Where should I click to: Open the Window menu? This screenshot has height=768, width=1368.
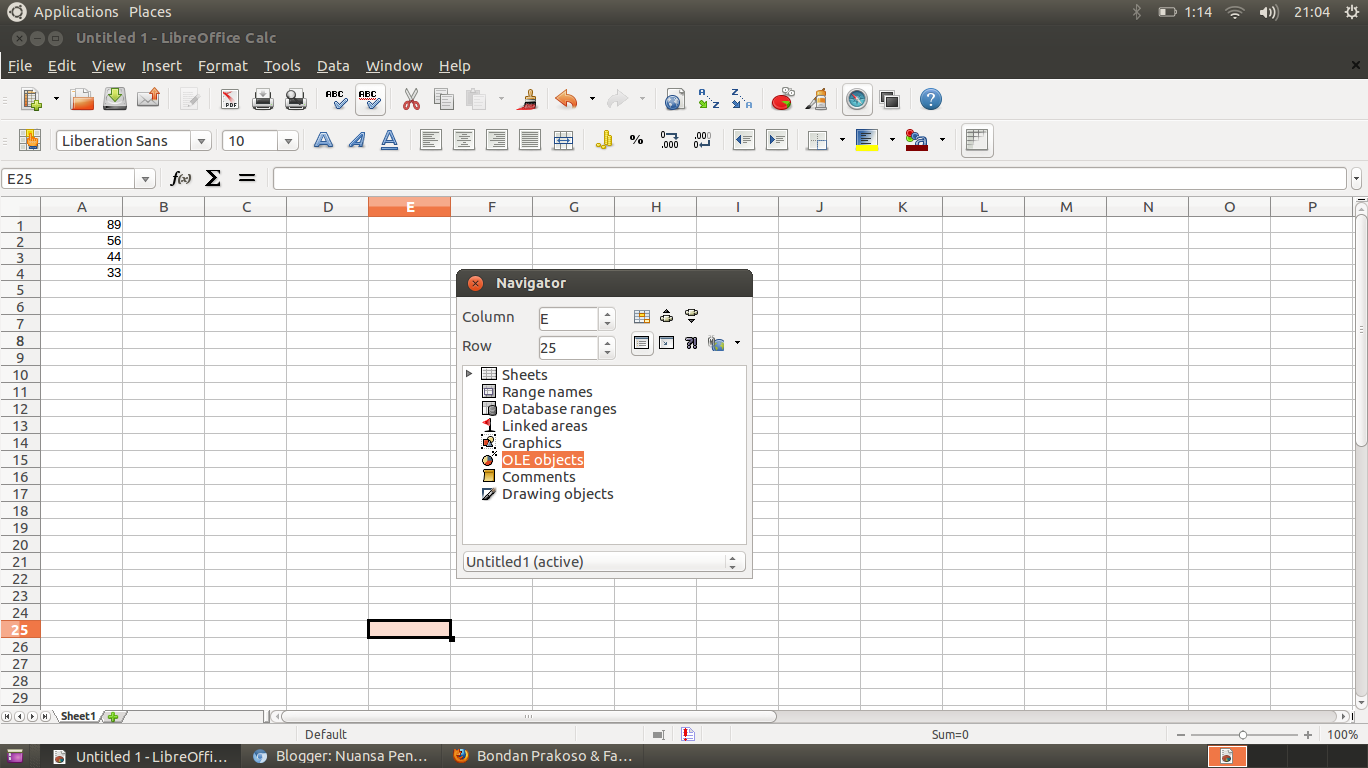(394, 66)
